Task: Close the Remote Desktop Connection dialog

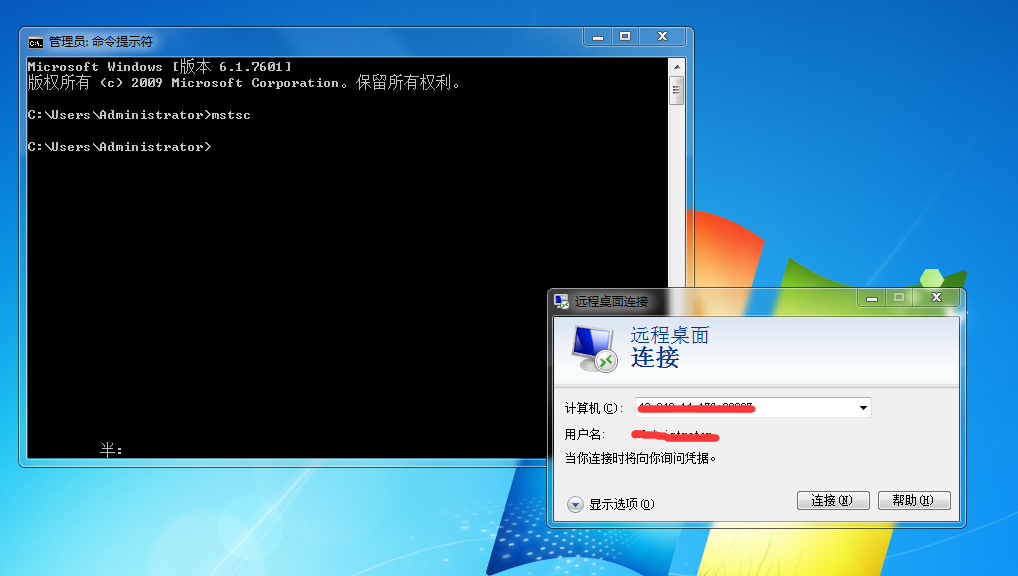Action: click(936, 298)
